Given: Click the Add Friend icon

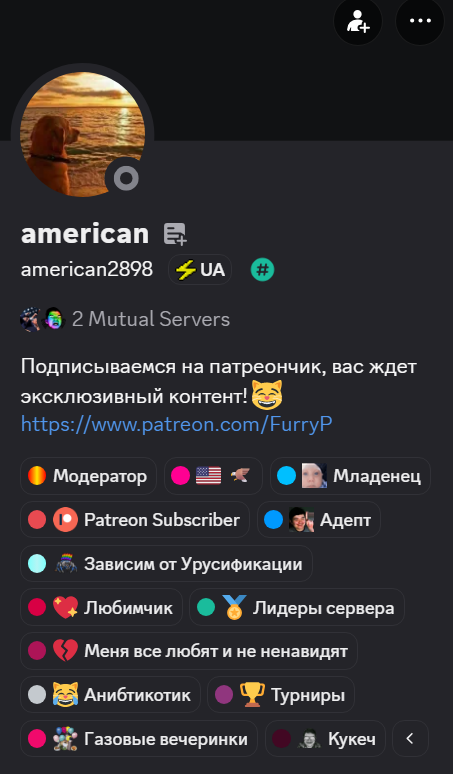Looking at the screenshot, I should pos(358,21).
